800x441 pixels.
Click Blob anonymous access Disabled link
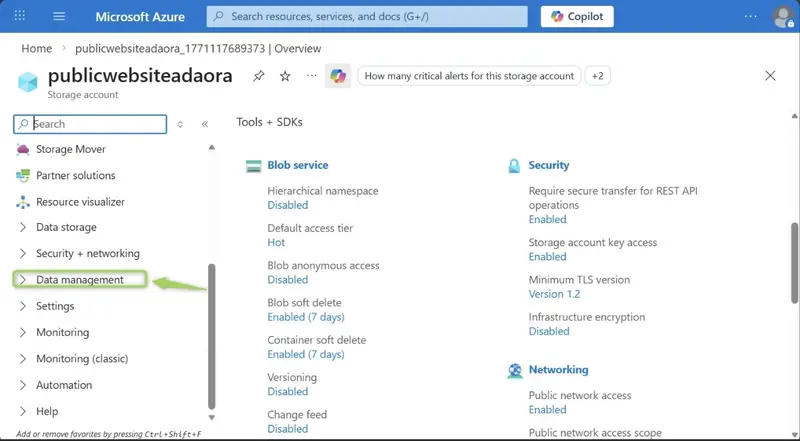[x=288, y=280]
